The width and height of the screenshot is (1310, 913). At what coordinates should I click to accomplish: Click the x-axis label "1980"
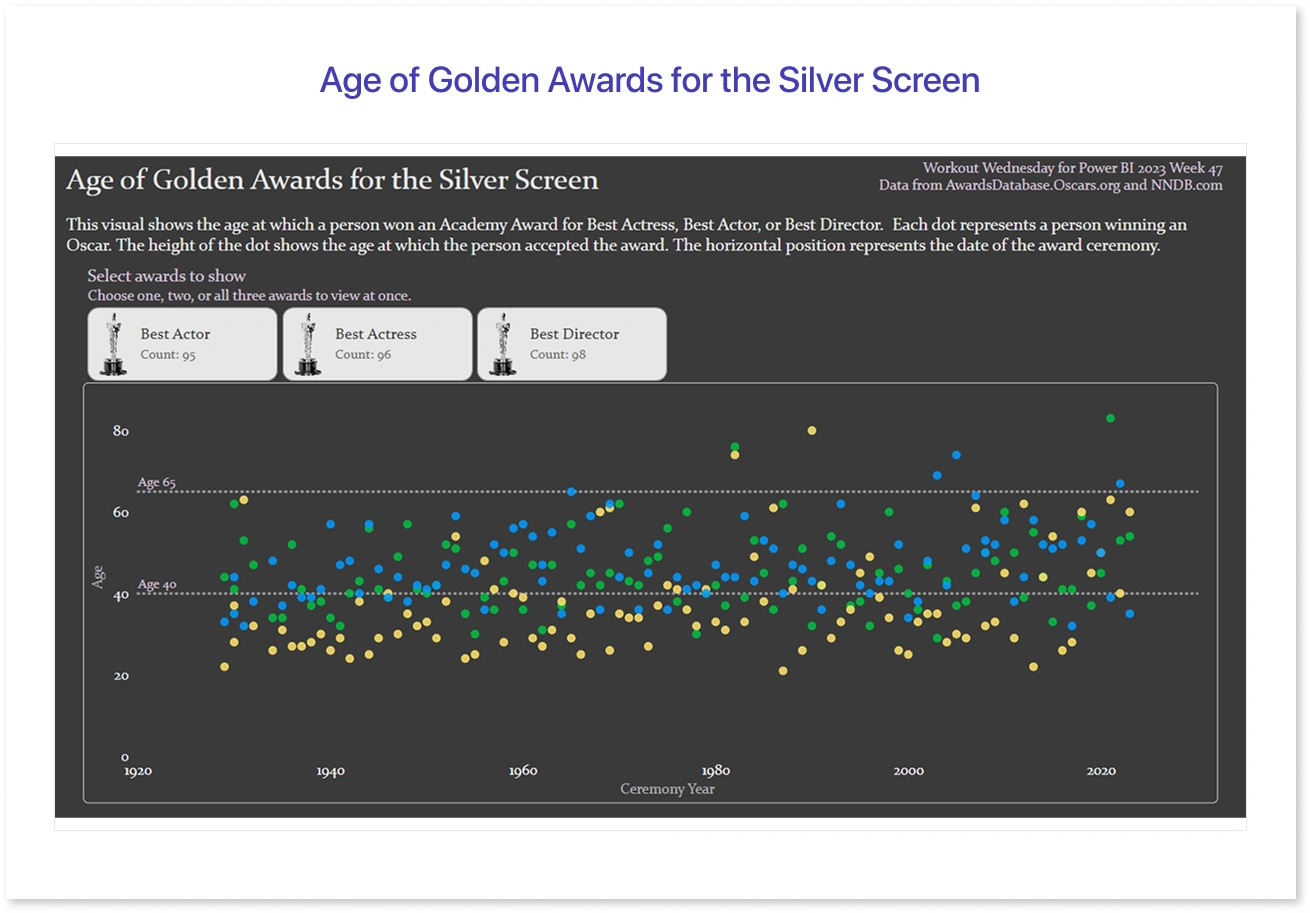pyautogui.click(x=716, y=771)
